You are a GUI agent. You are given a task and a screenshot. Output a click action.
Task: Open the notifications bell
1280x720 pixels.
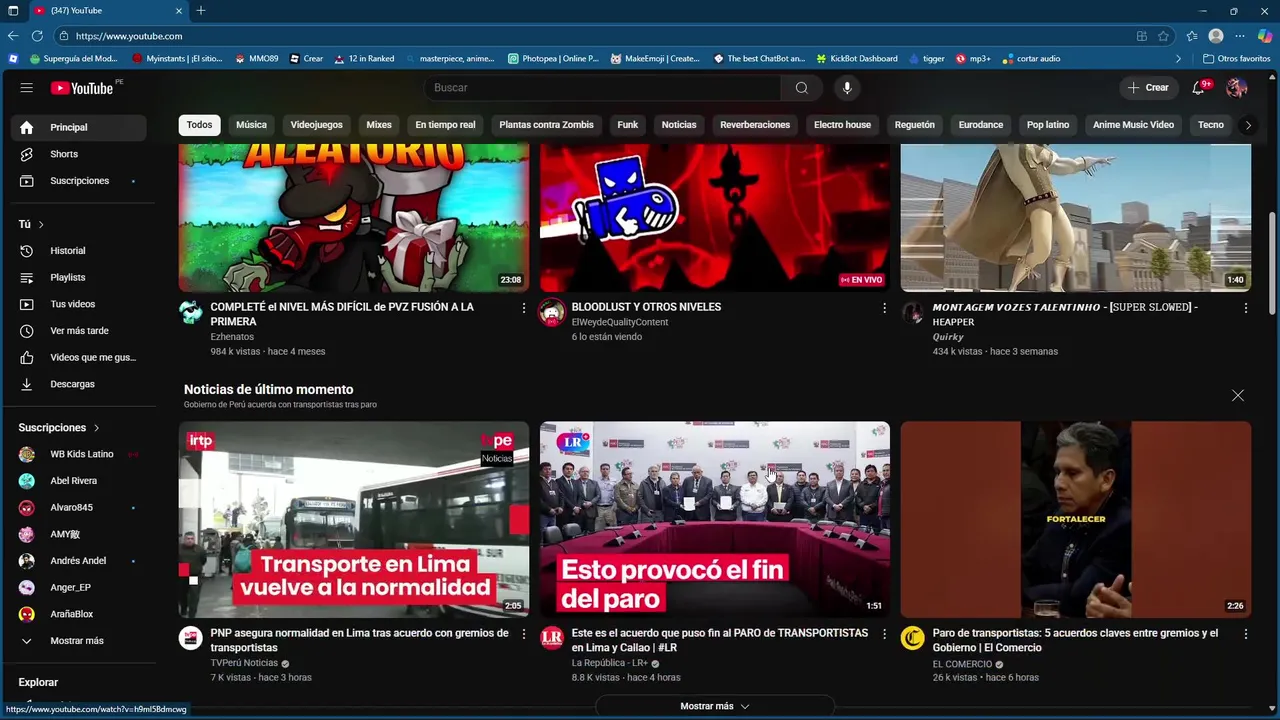coord(1198,88)
